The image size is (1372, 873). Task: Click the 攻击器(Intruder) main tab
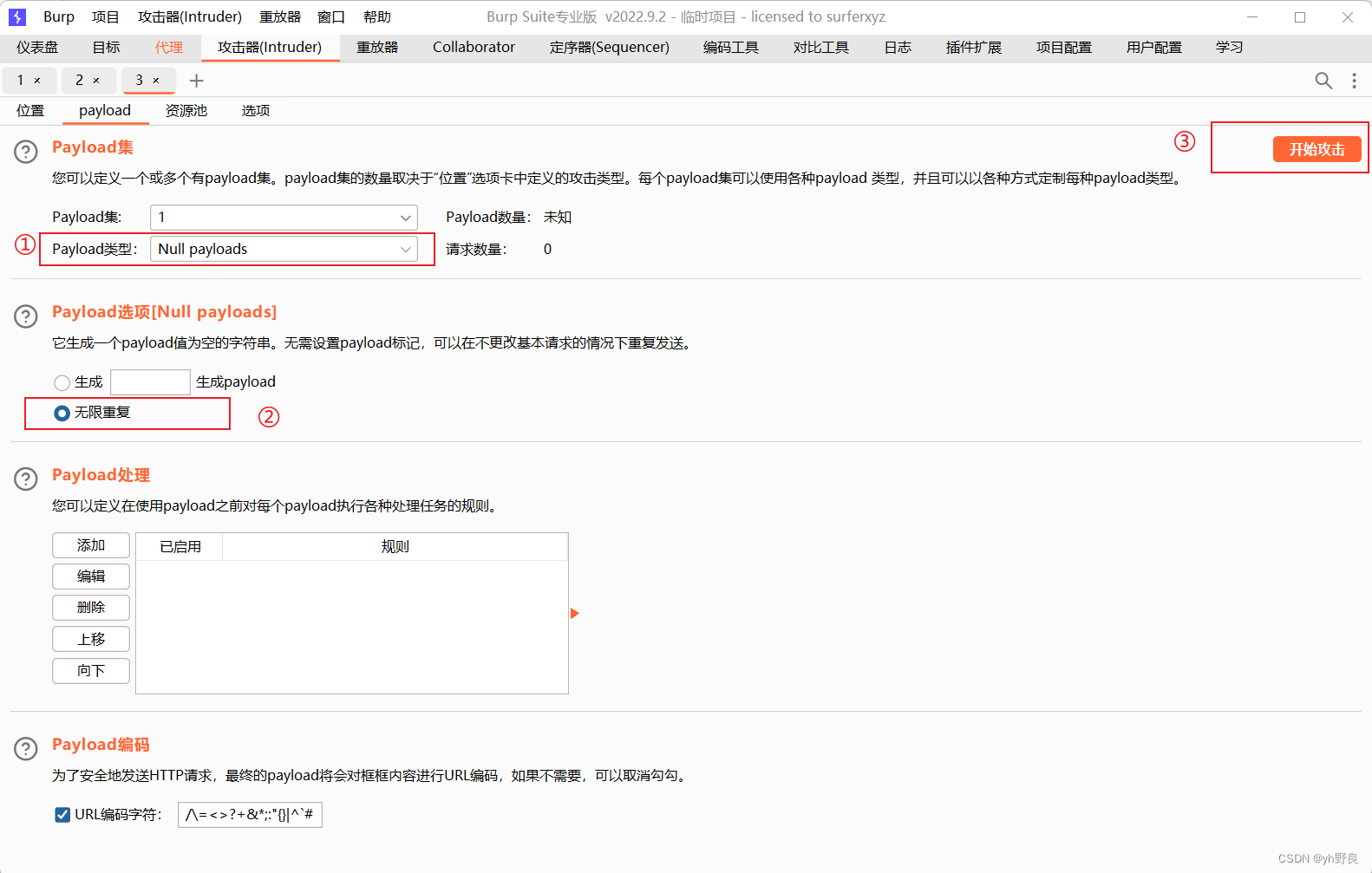pyautogui.click(x=270, y=48)
